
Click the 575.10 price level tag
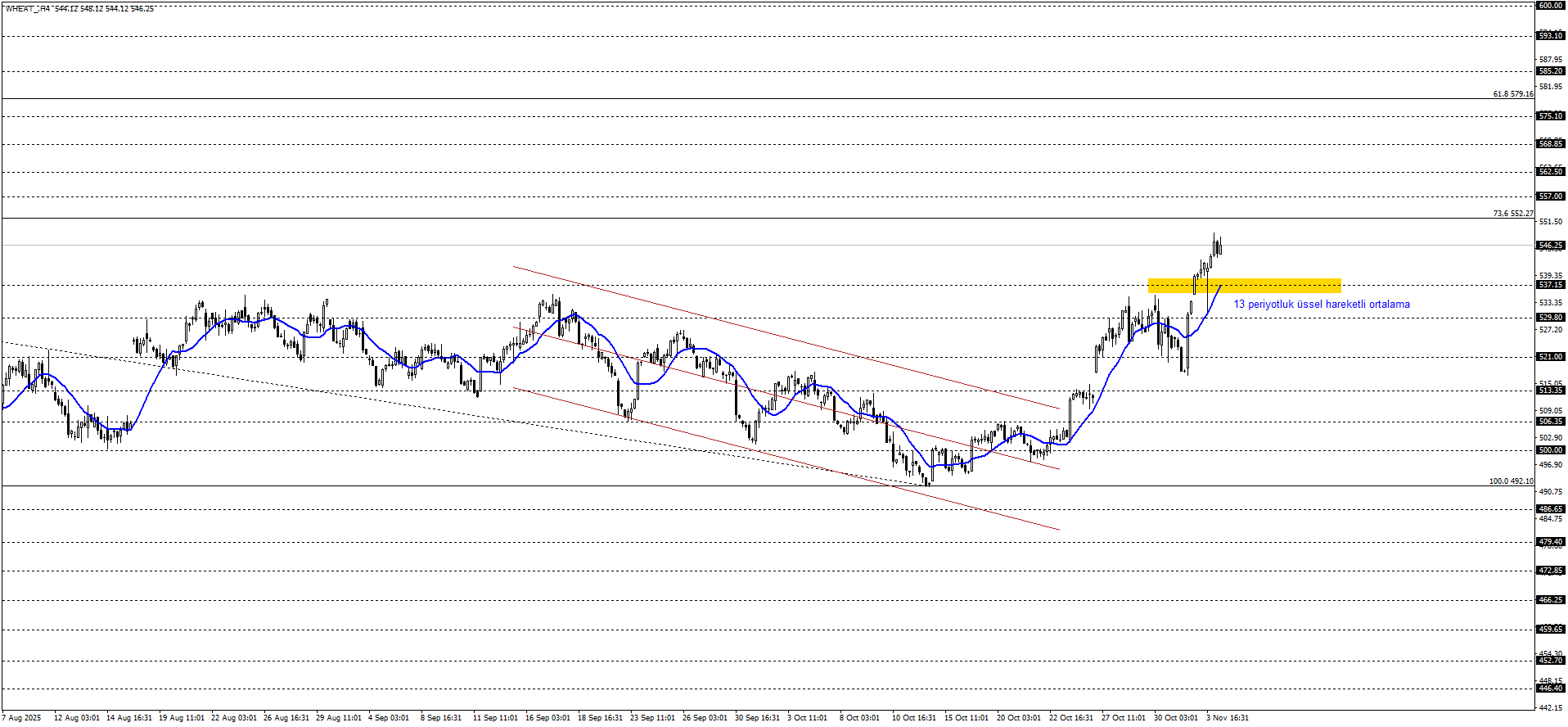tap(1550, 116)
